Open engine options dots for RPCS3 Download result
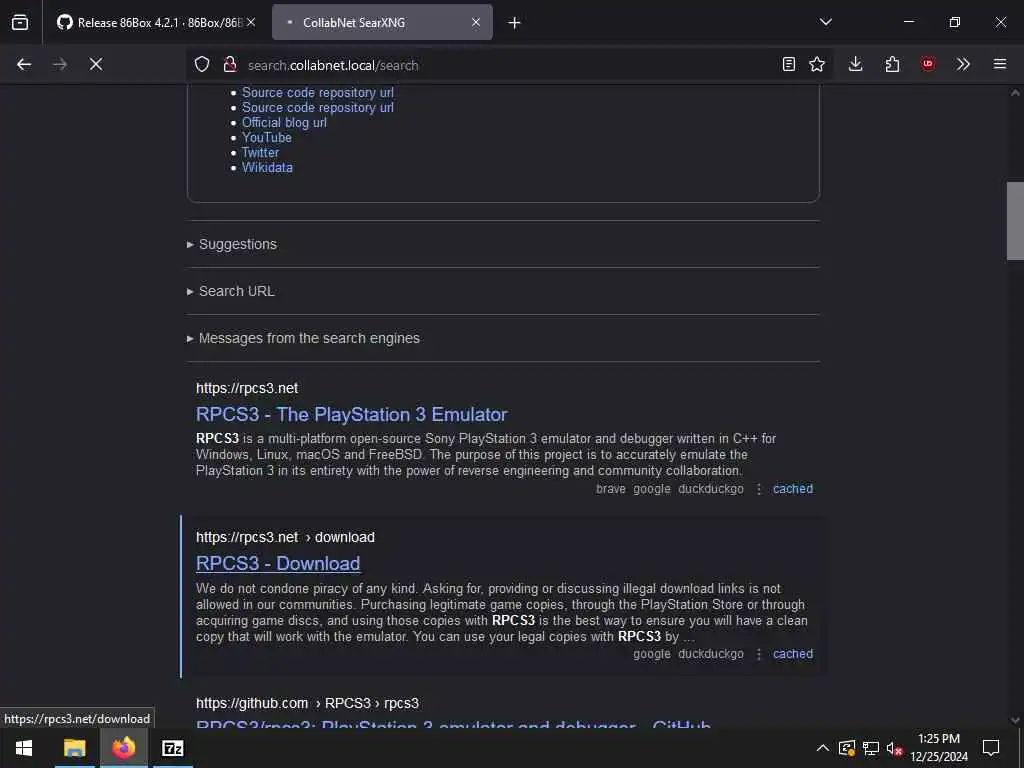 click(758, 654)
